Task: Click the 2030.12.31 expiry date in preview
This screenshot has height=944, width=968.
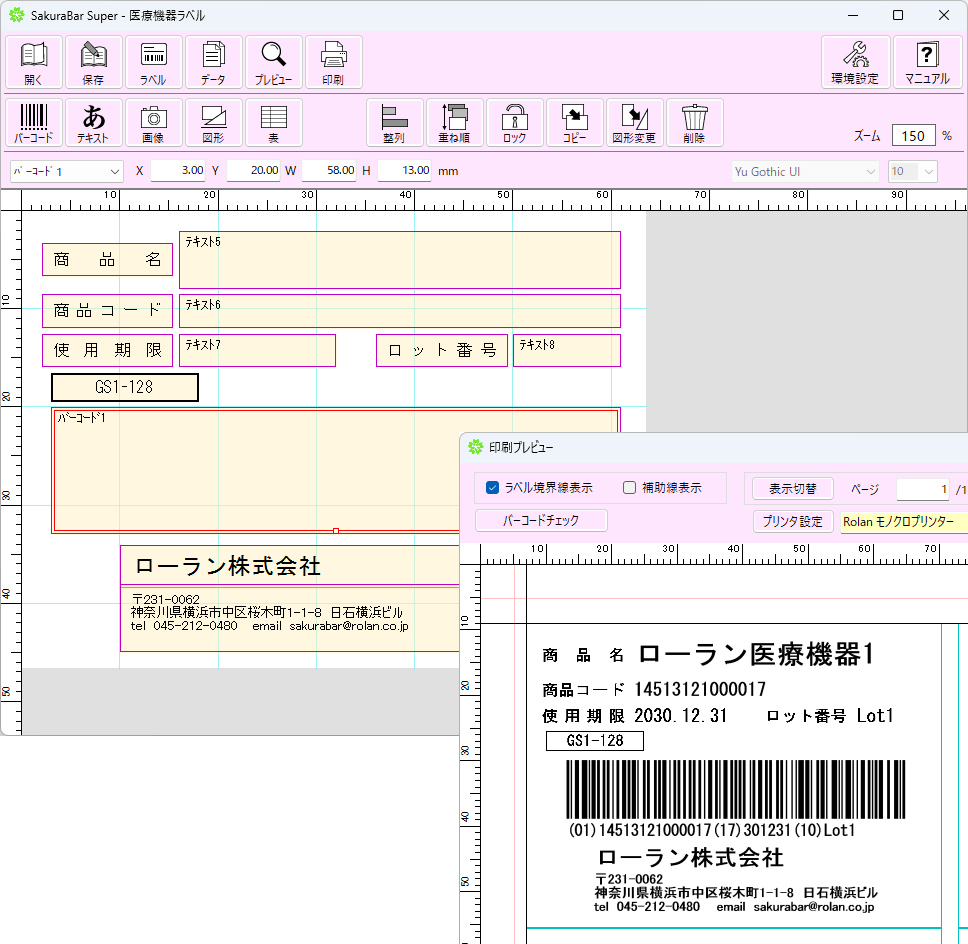Action: (681, 716)
